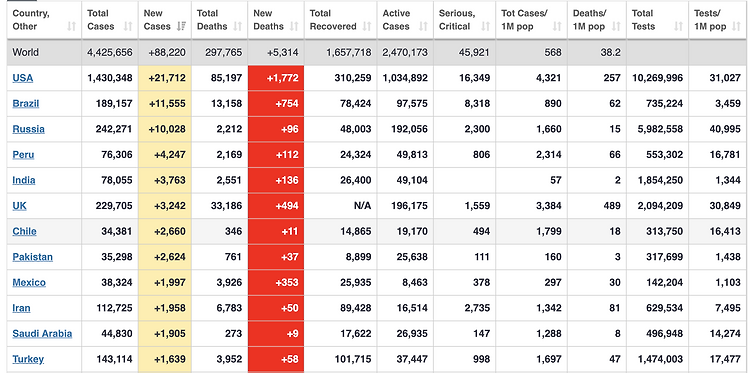Open the Saudi Arabia link
The image size is (750, 373).
42,333
